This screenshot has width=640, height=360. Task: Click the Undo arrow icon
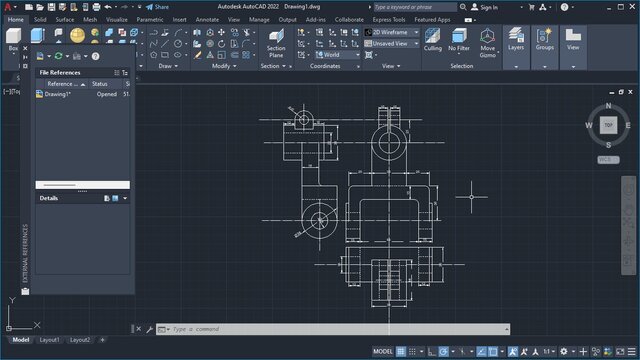coord(108,7)
